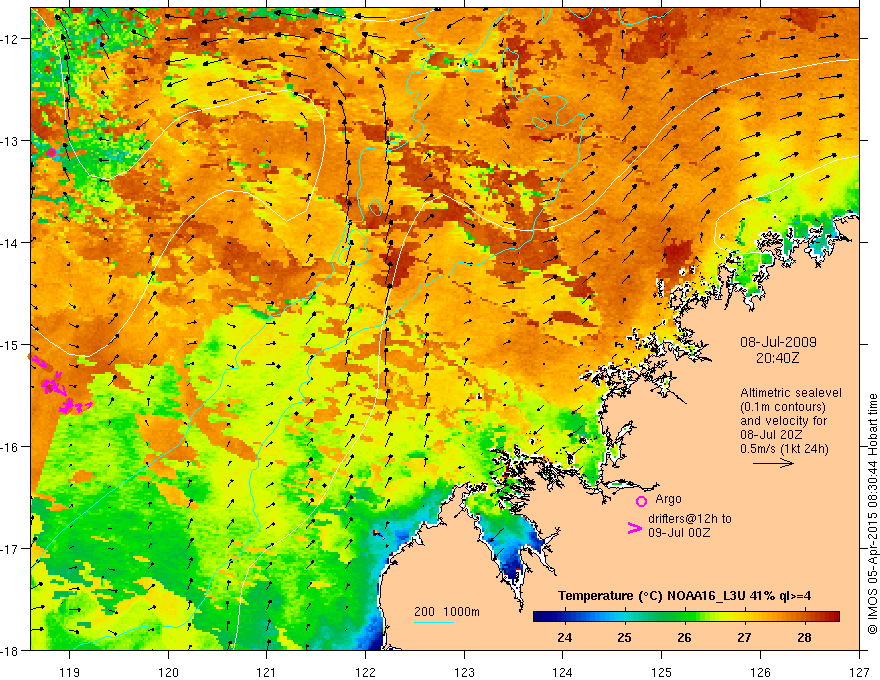Click latitude axis label -17

click(x=10, y=548)
